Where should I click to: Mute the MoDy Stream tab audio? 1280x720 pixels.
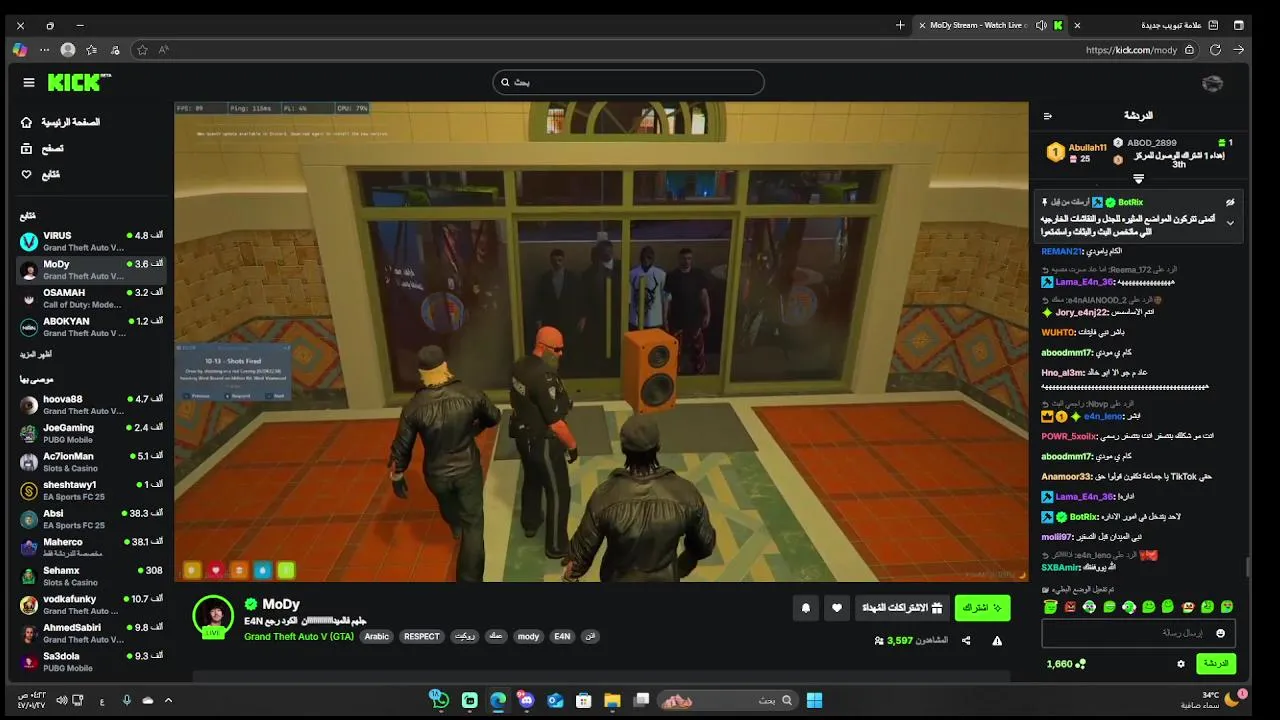[x=1041, y=25]
